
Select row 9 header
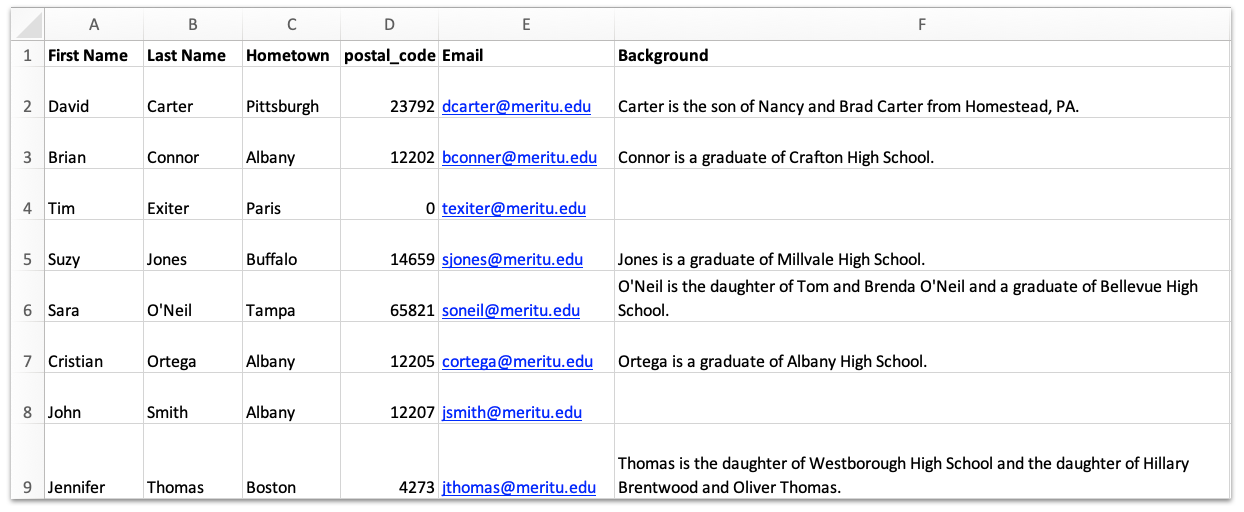[28, 462]
